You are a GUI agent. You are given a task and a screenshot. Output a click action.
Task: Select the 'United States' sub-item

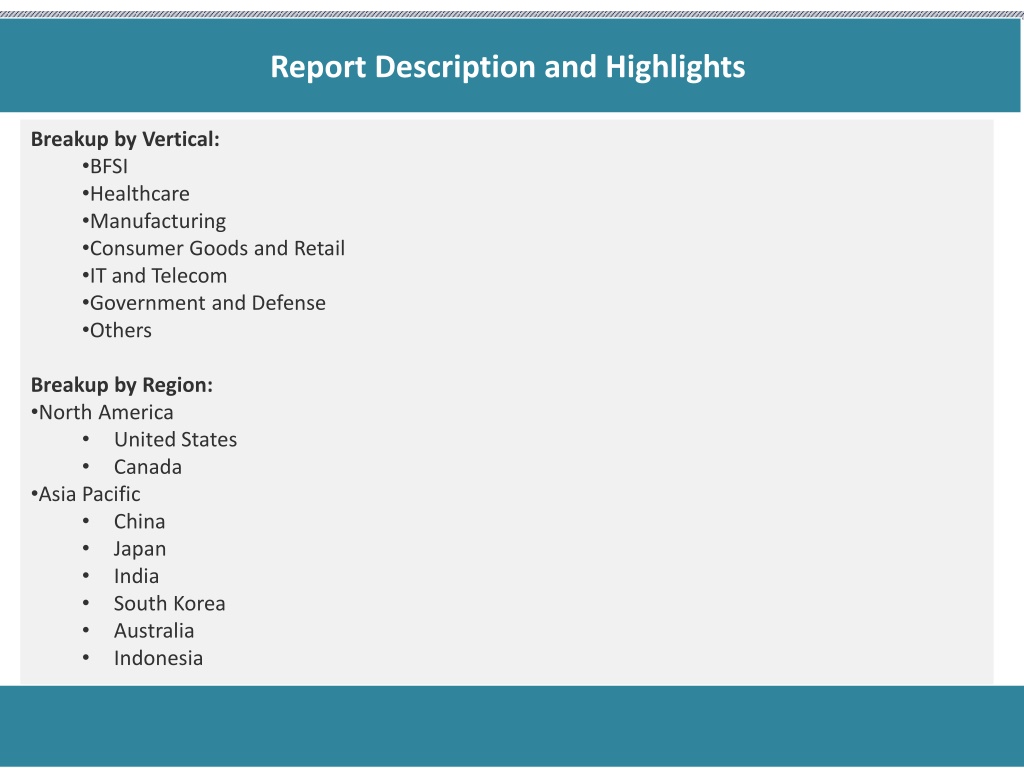176,440
